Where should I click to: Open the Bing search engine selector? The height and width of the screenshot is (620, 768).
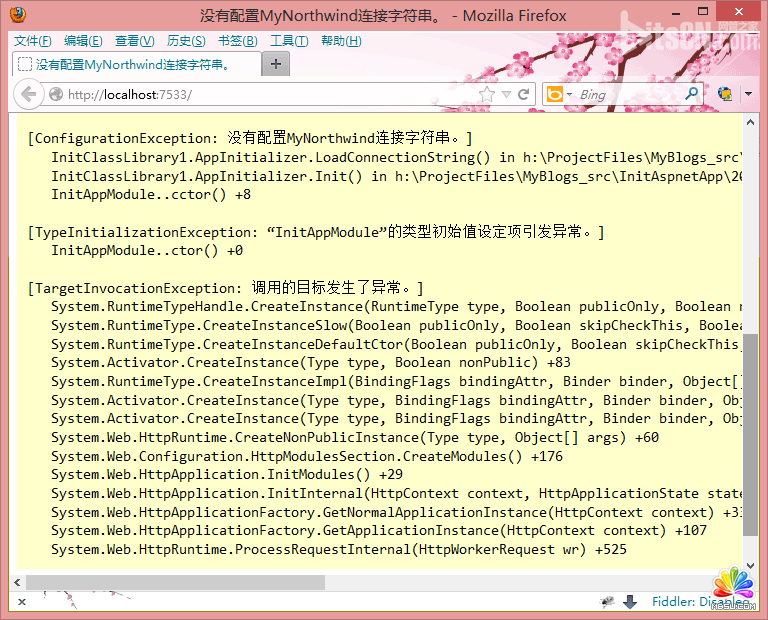coord(559,94)
